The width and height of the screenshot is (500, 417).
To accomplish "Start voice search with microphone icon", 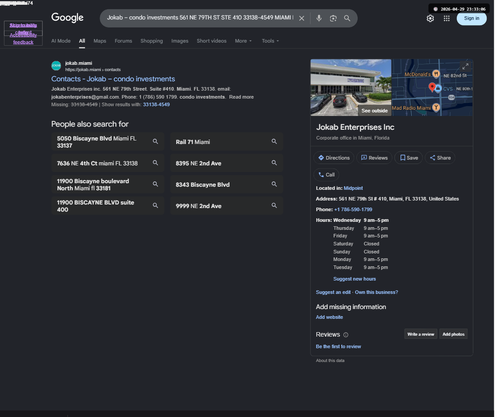I will [319, 18].
